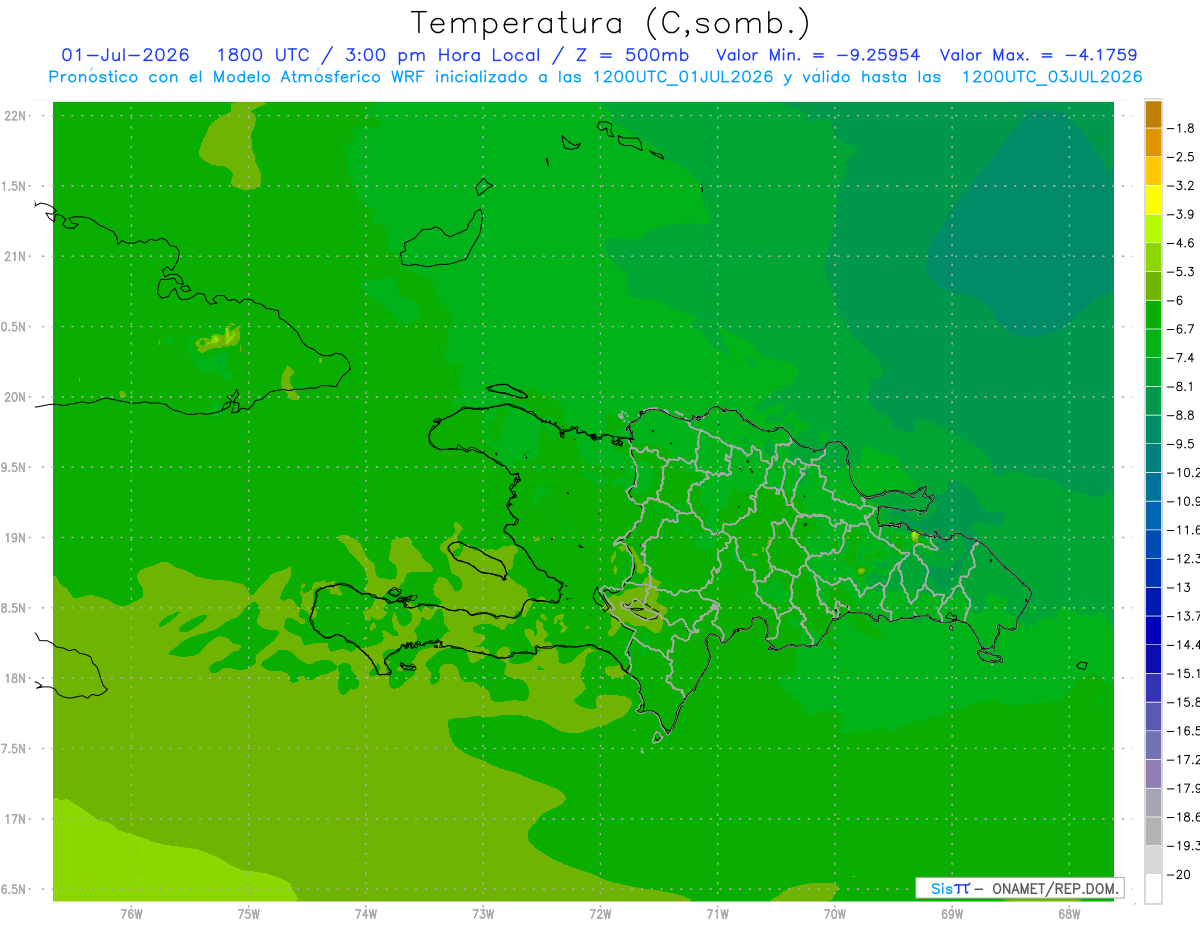Click the longitude tick label "69W"
The height and width of the screenshot is (927, 1200).
click(x=951, y=913)
